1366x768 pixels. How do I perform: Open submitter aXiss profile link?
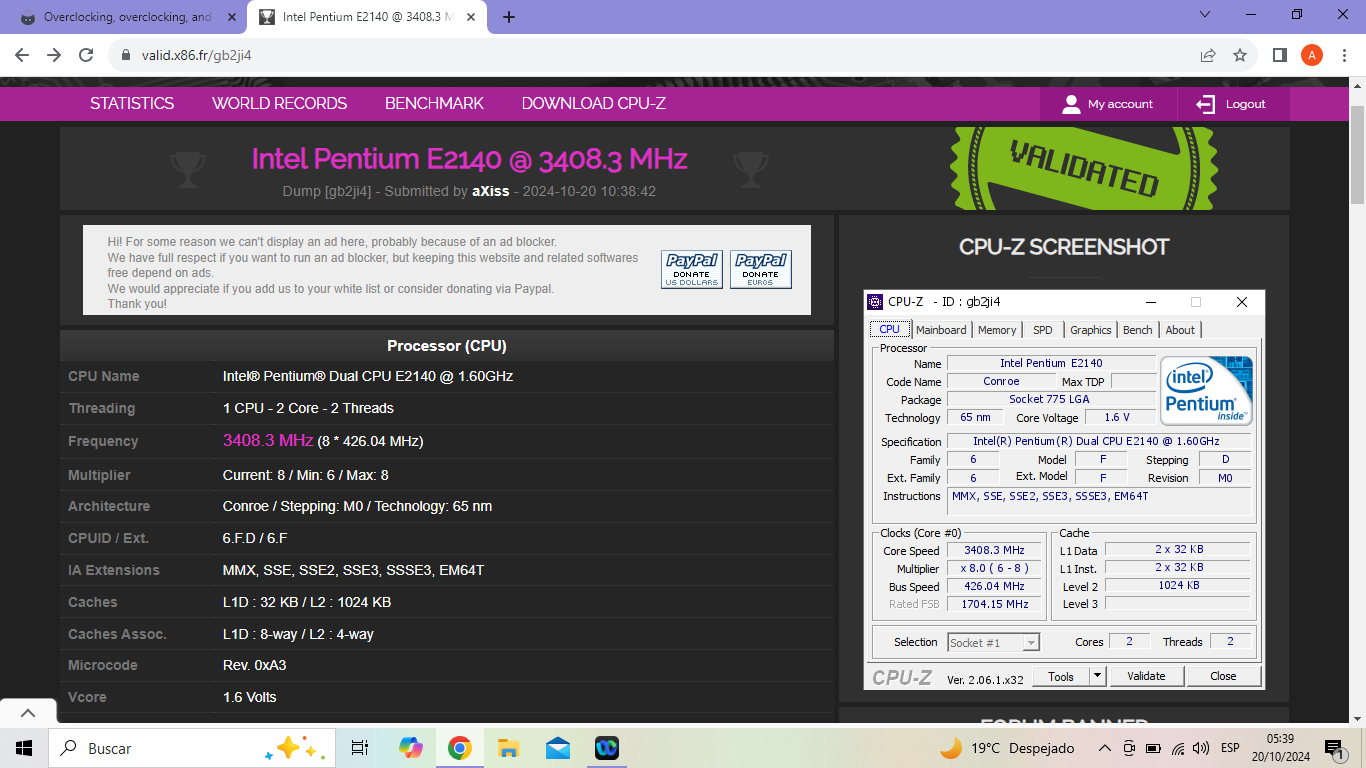click(490, 191)
